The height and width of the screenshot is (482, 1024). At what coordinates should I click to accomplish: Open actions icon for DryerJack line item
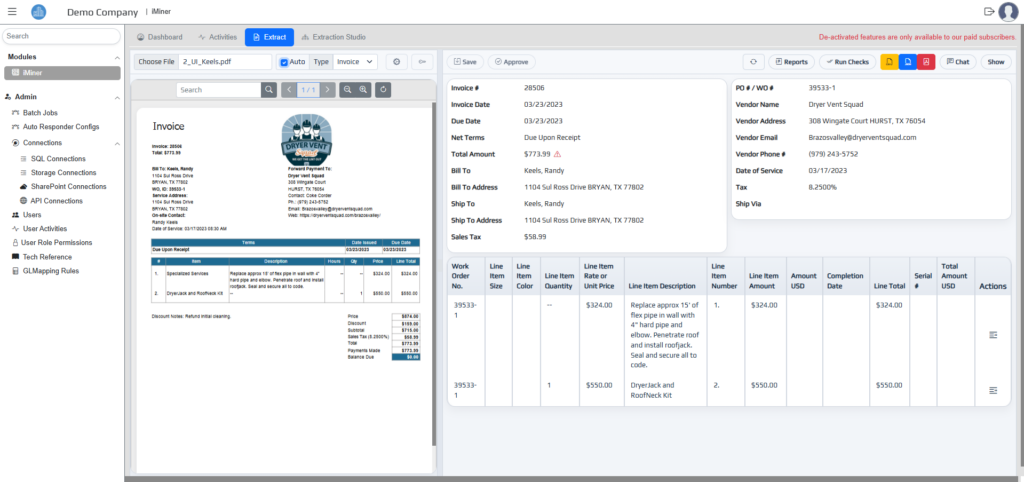click(993, 391)
